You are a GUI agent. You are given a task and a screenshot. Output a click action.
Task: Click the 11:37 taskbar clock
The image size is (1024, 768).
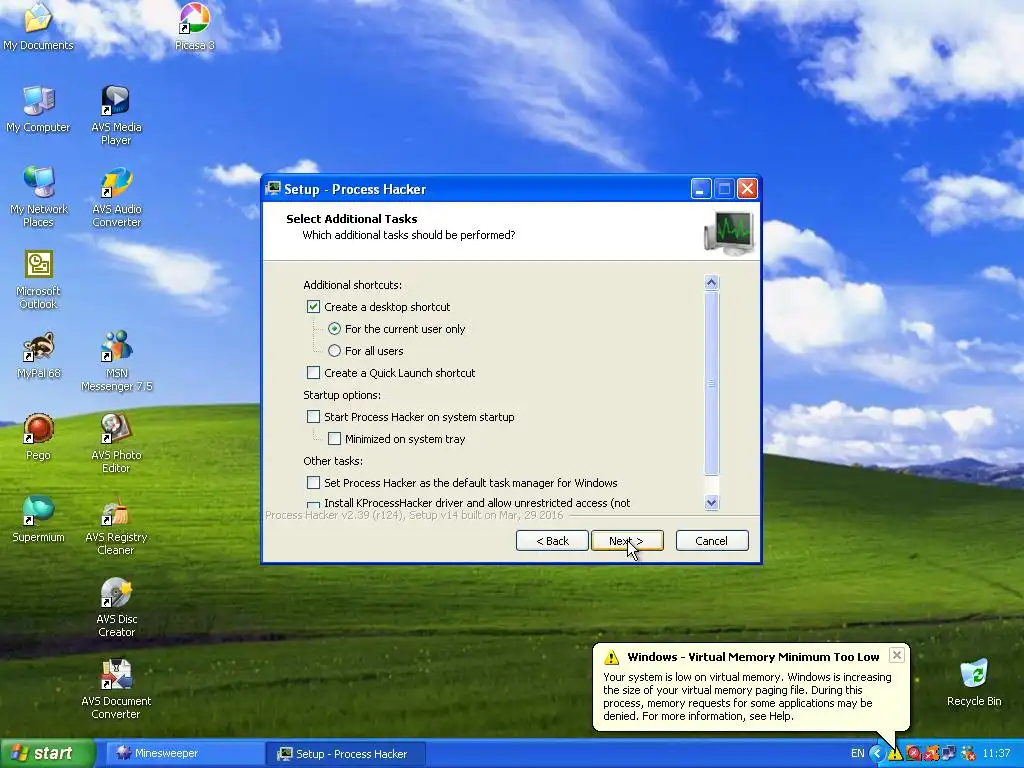tap(997, 754)
